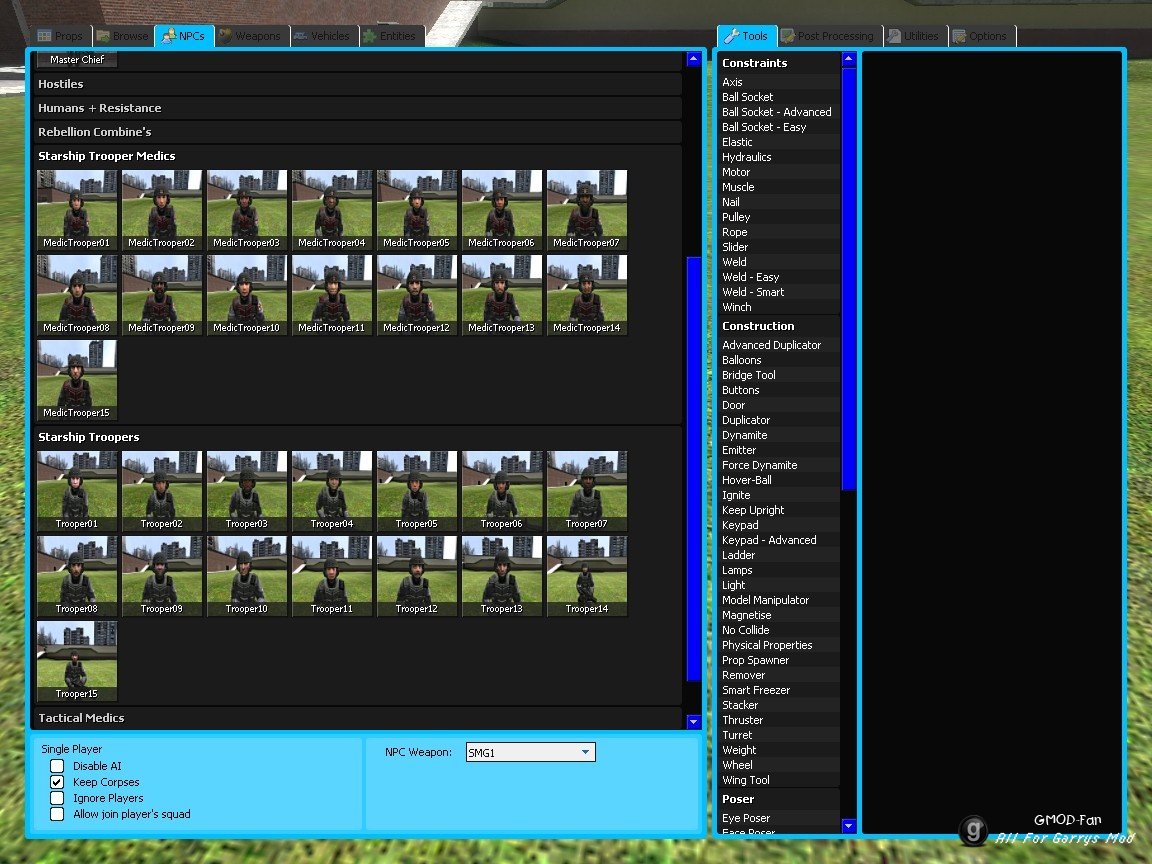
Task: Choose the MedicTrooper10 icon
Action: (x=247, y=294)
